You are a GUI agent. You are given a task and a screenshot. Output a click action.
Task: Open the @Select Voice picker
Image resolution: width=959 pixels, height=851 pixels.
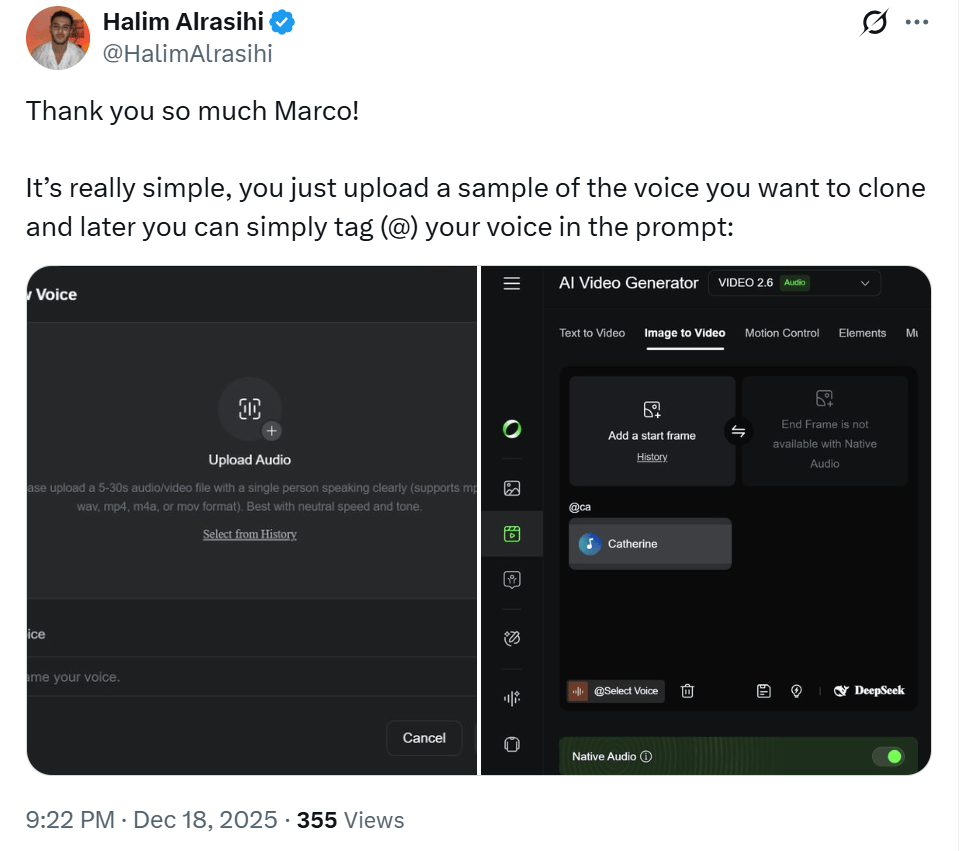pyautogui.click(x=615, y=690)
